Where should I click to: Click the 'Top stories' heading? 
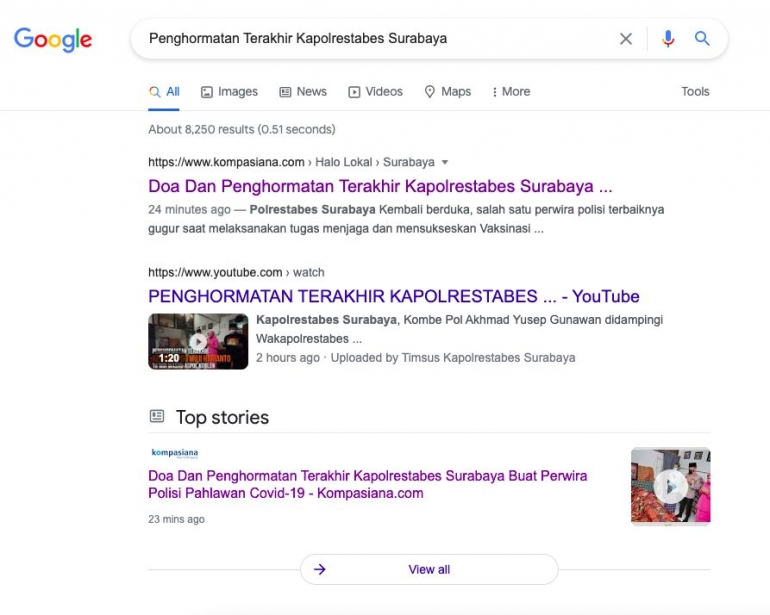(x=222, y=417)
